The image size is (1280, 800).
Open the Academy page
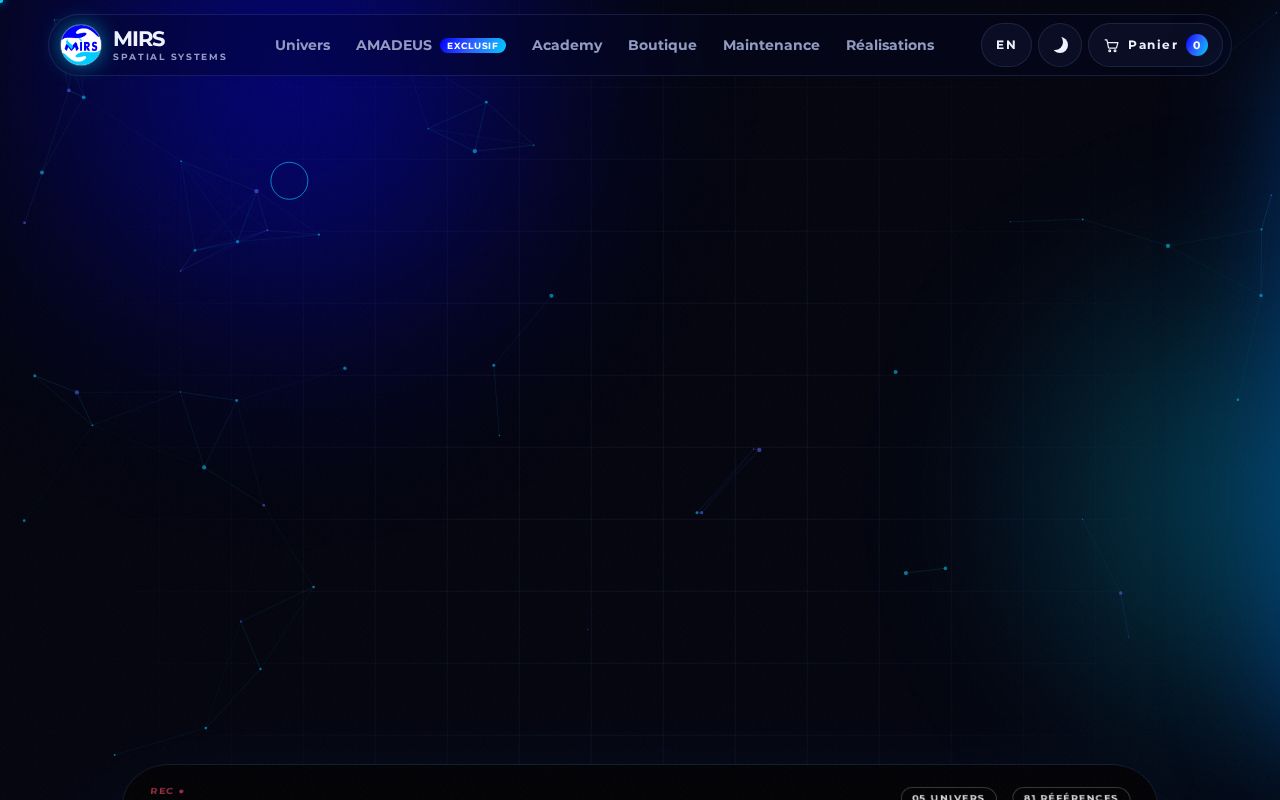[x=567, y=45]
